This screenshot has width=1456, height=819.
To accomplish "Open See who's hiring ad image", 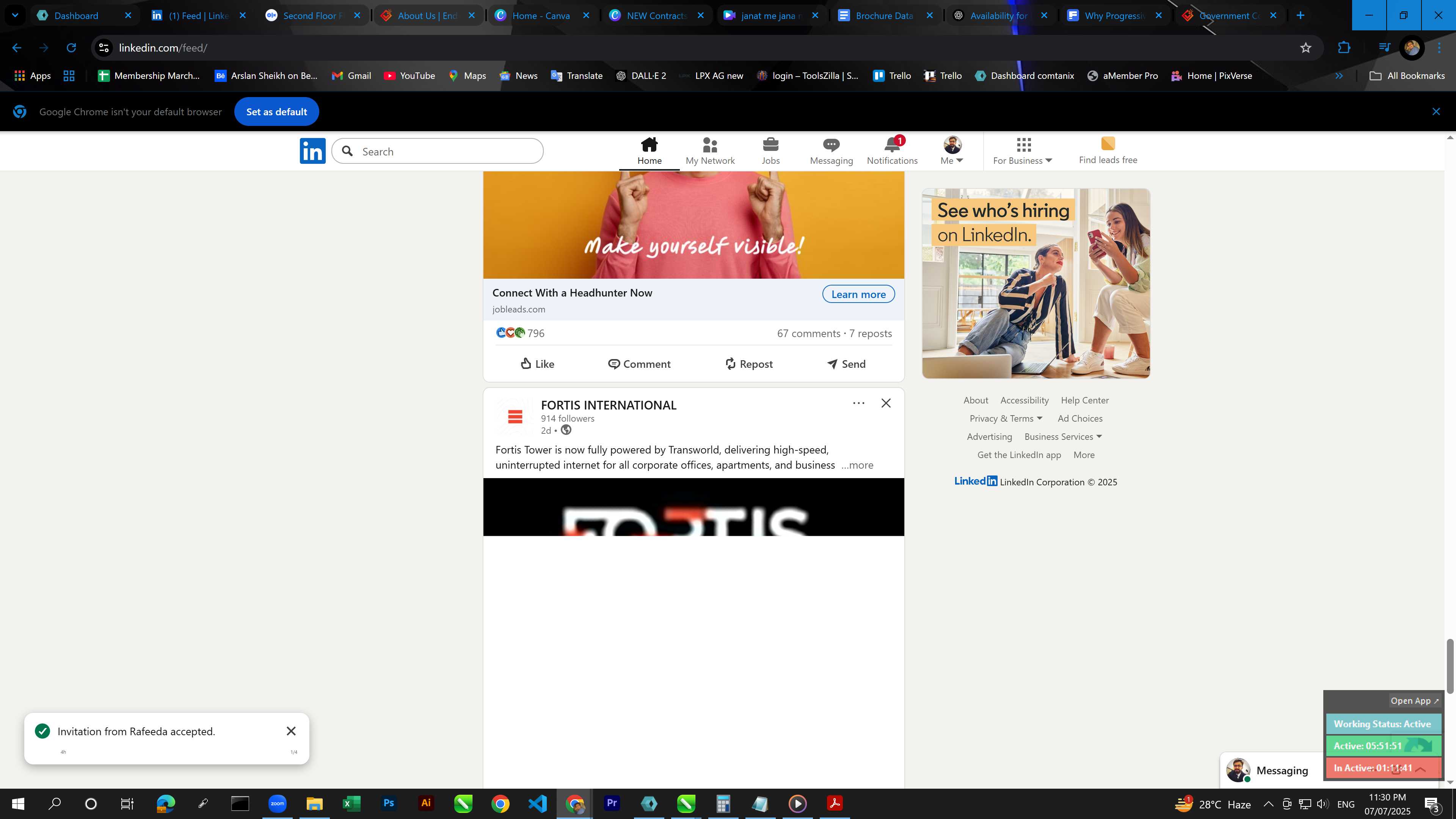I will [1036, 284].
